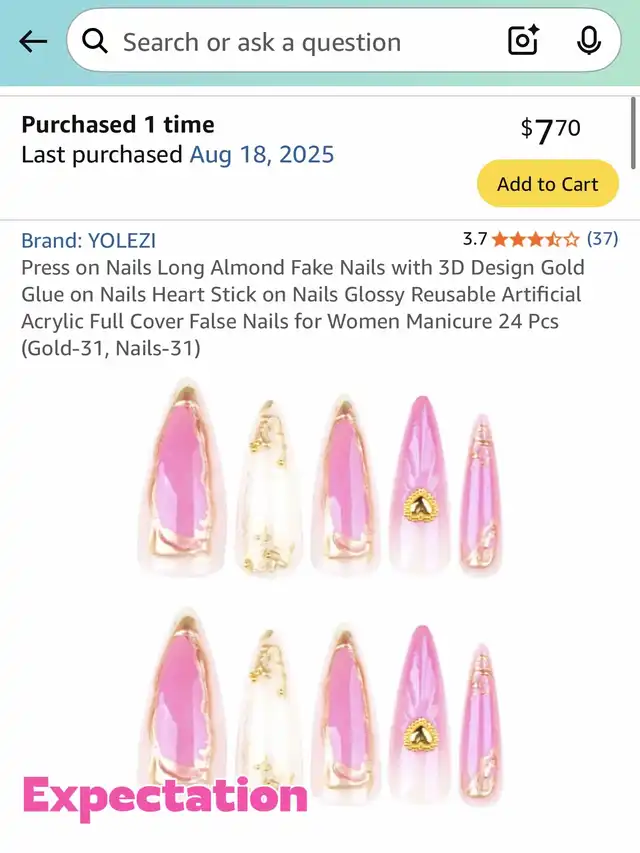Screen dimensions: 640x853
Task: Open the Brand: YOLEZI link
Action: pos(89,240)
